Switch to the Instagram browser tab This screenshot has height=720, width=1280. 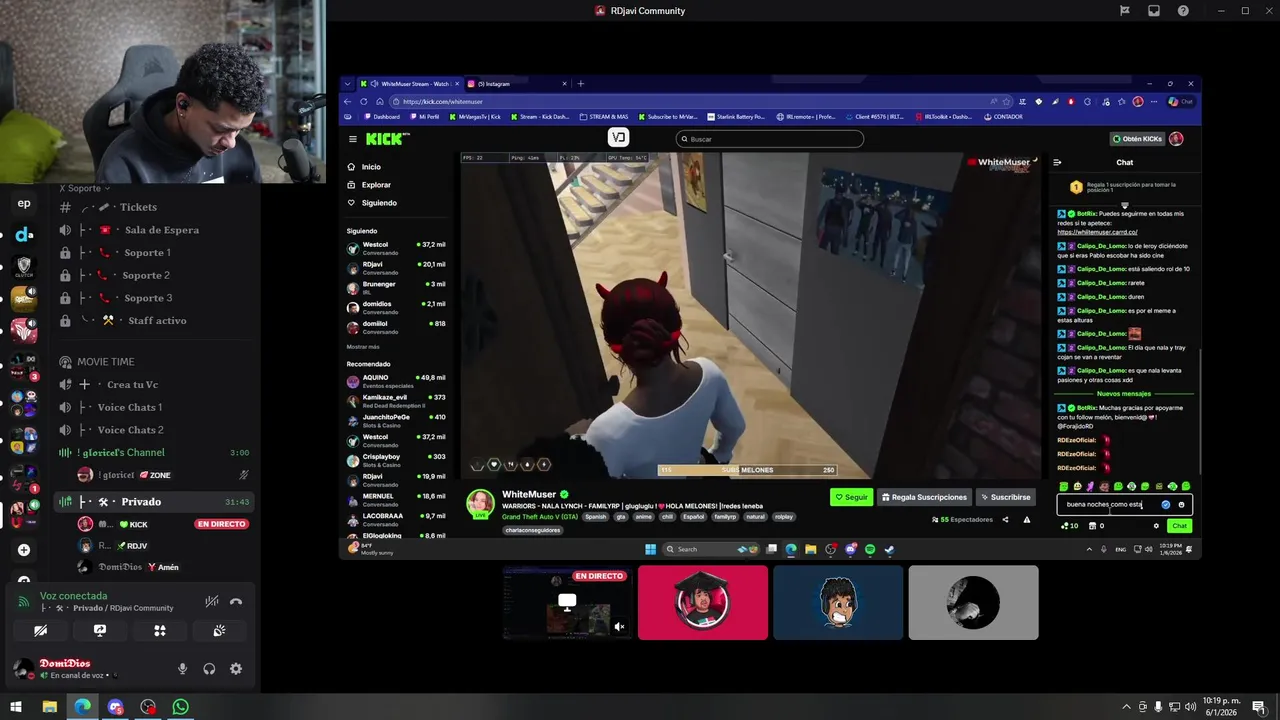520,84
